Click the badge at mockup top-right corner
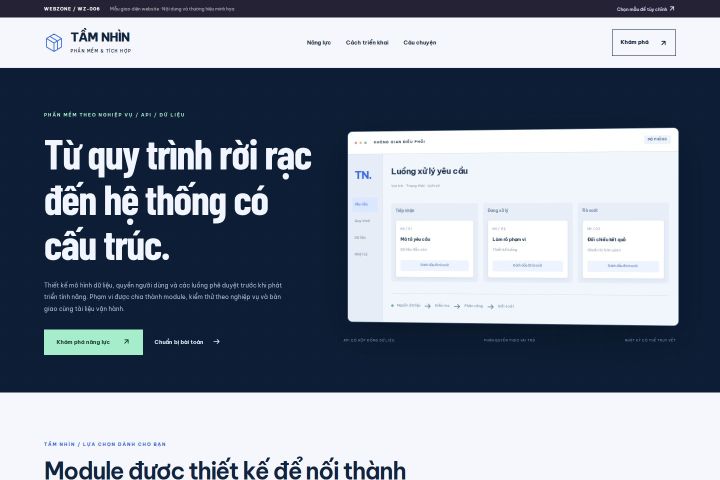 click(657, 139)
